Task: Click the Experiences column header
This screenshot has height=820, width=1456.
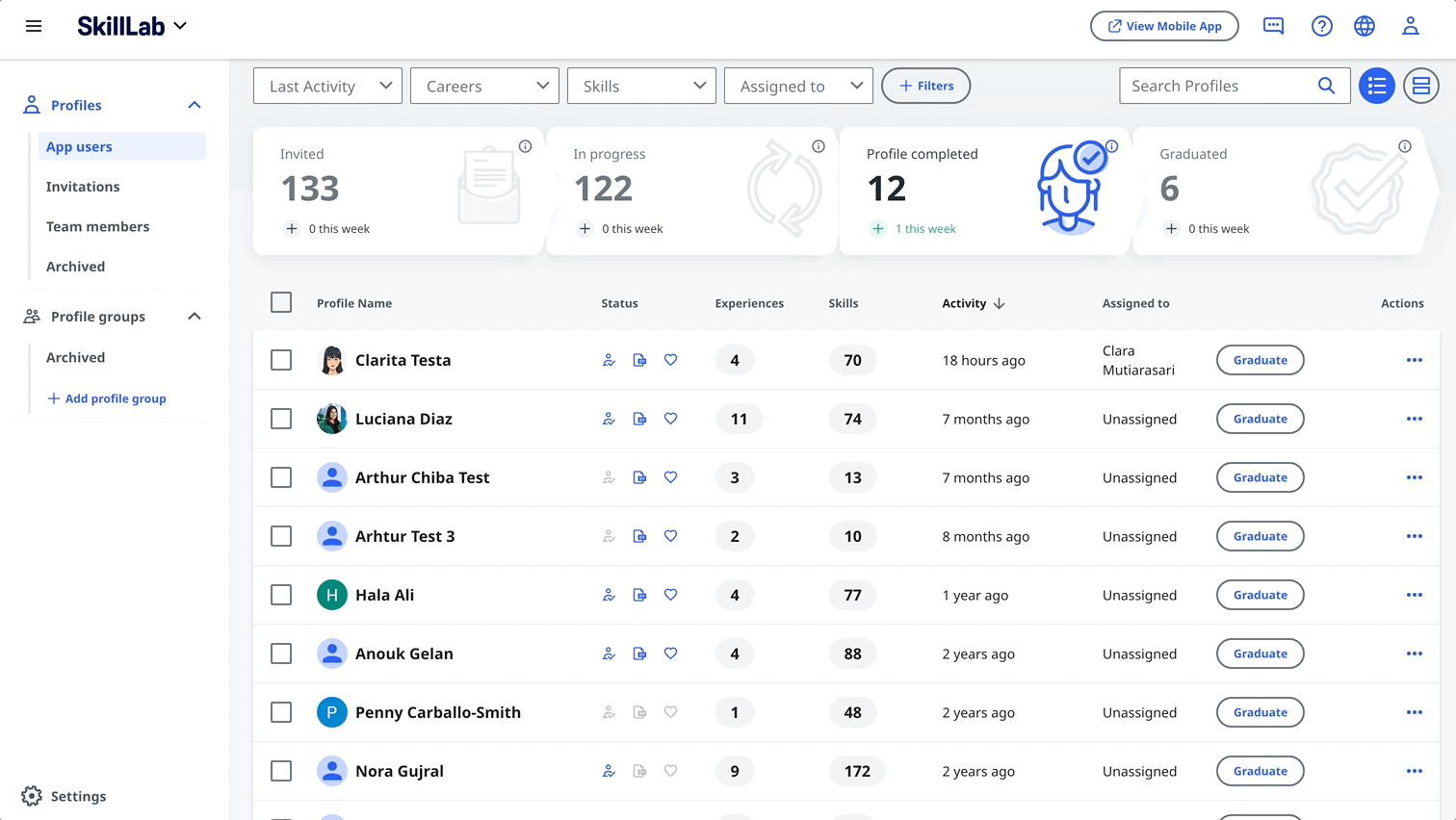Action: pyautogui.click(x=749, y=303)
